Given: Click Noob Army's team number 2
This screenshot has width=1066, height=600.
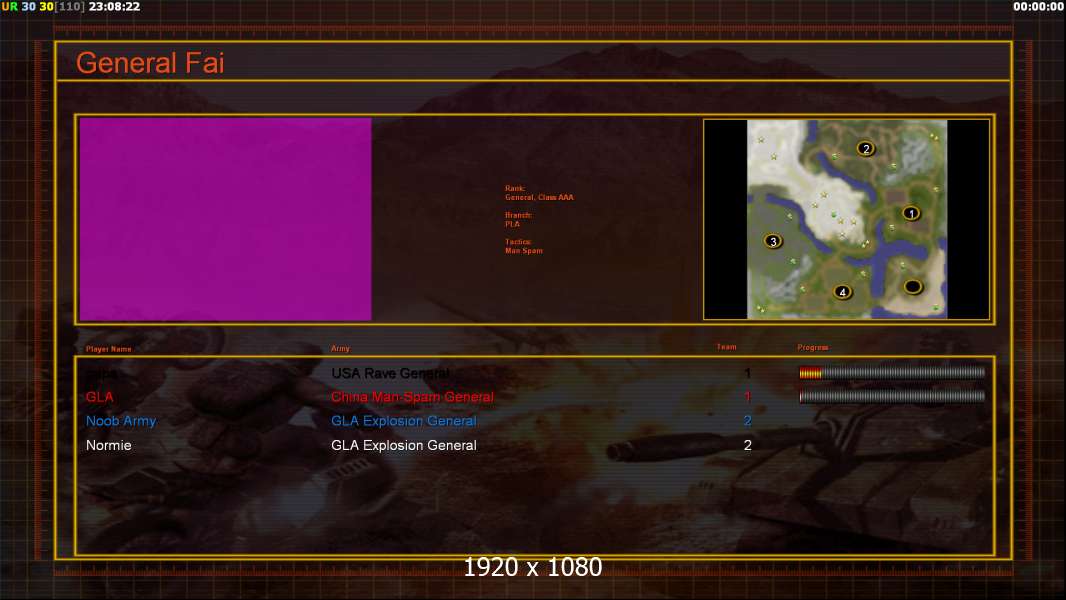Looking at the screenshot, I should click(x=747, y=421).
